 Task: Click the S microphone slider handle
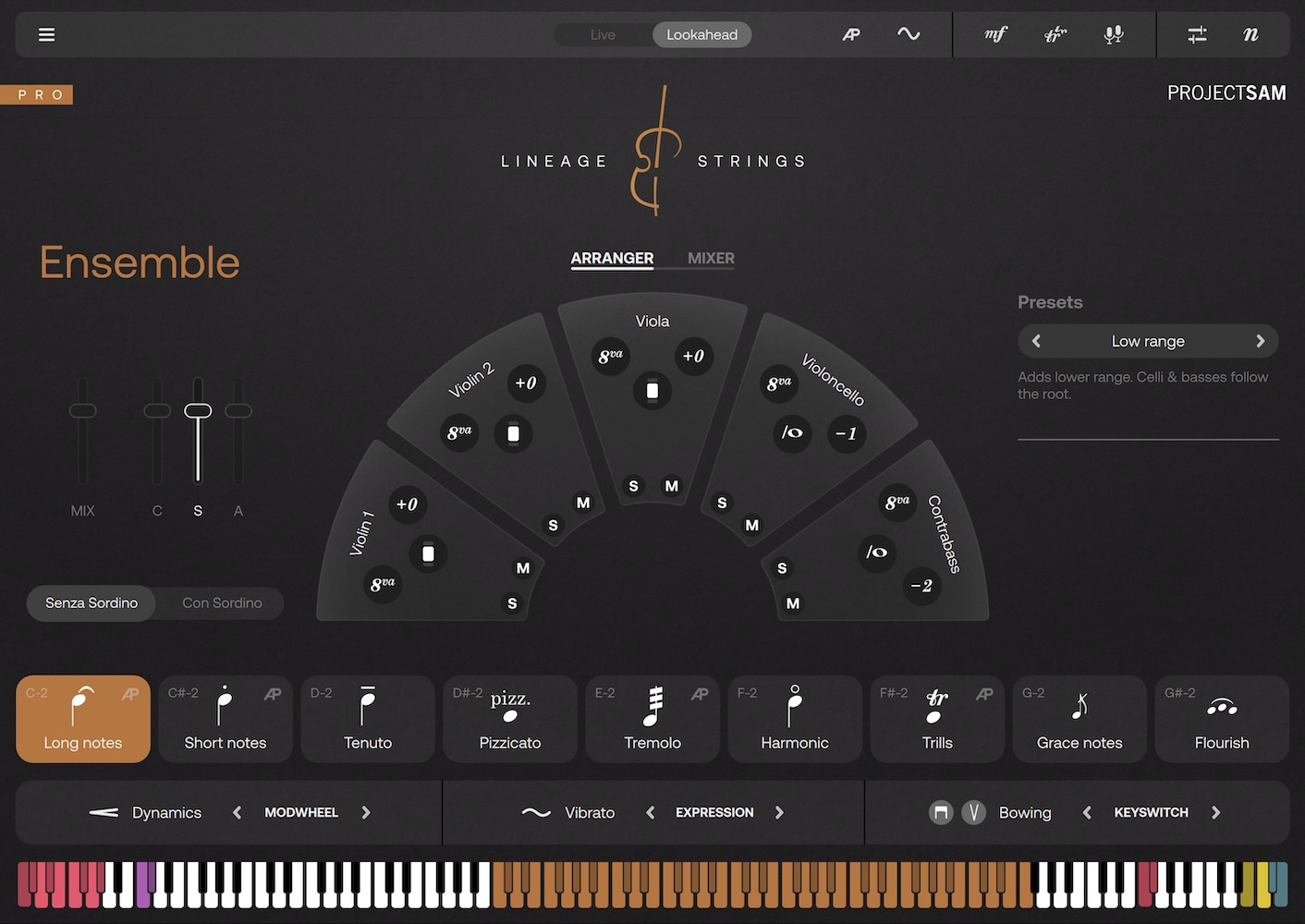198,410
